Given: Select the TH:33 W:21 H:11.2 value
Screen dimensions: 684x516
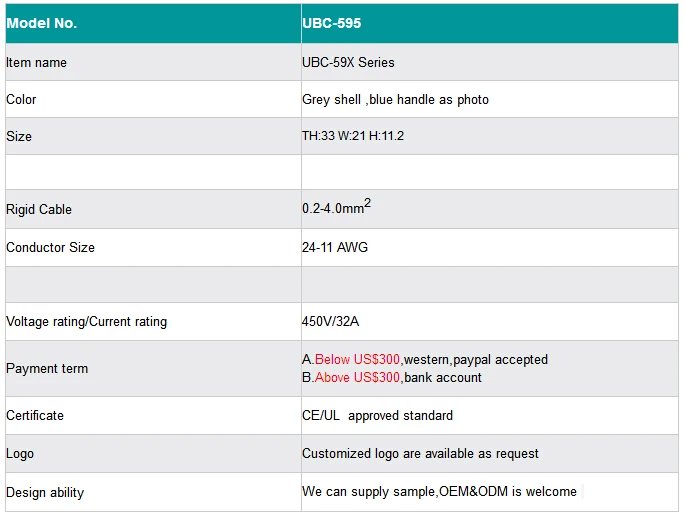Looking at the screenshot, I should 353,136.
